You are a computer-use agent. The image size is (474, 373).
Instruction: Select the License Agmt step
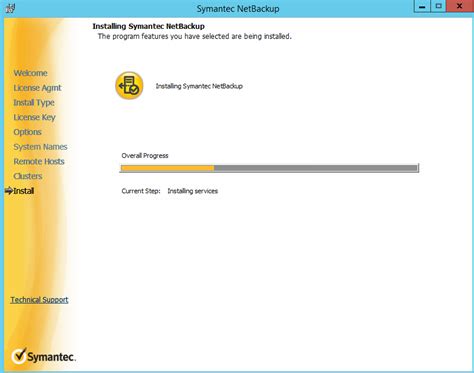coord(37,88)
